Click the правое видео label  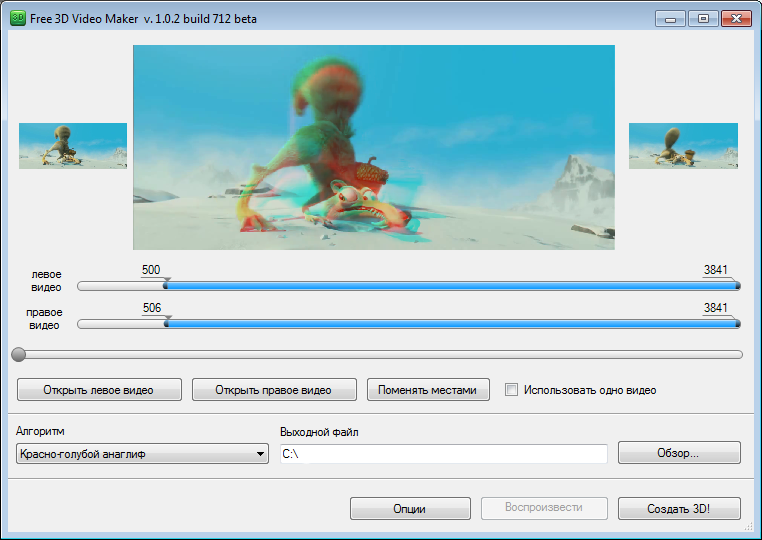click(x=44, y=318)
